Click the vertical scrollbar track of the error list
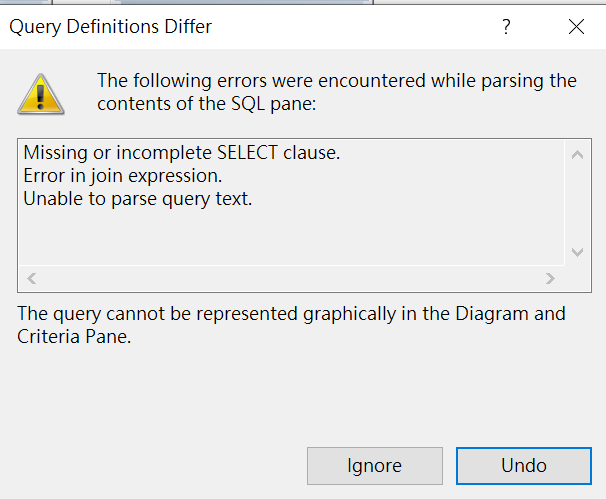606x499 pixels. 577,204
